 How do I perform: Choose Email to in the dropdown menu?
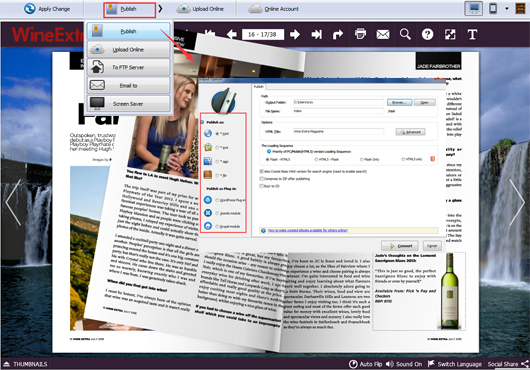tap(128, 85)
